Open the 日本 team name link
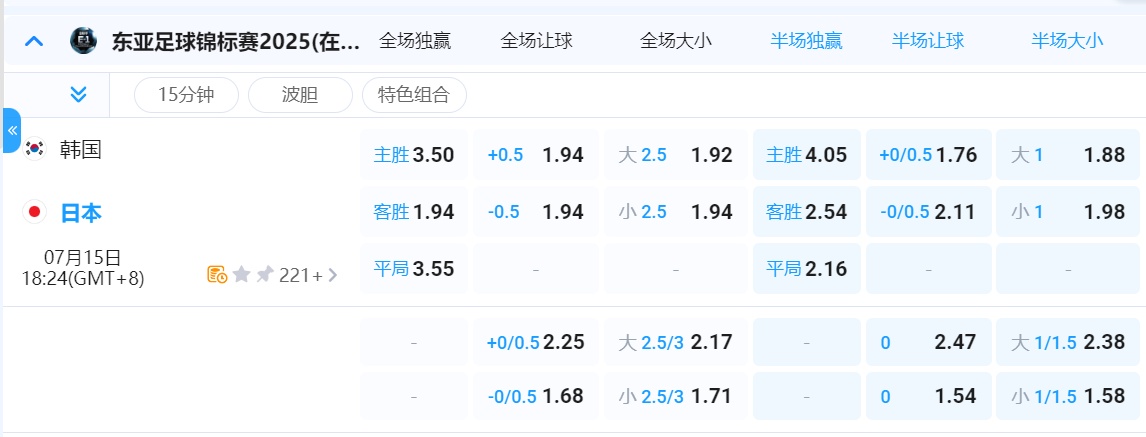This screenshot has width=1146, height=437. tap(81, 213)
